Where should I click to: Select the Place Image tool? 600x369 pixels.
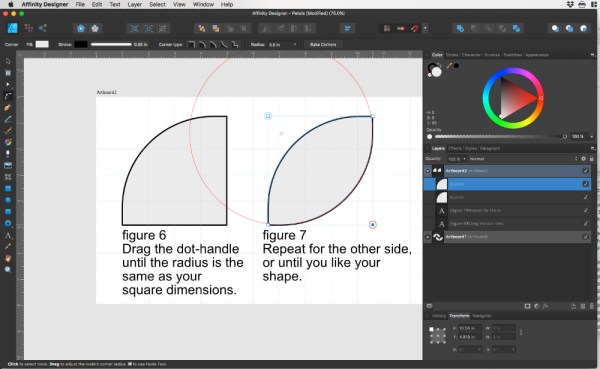click(8, 165)
